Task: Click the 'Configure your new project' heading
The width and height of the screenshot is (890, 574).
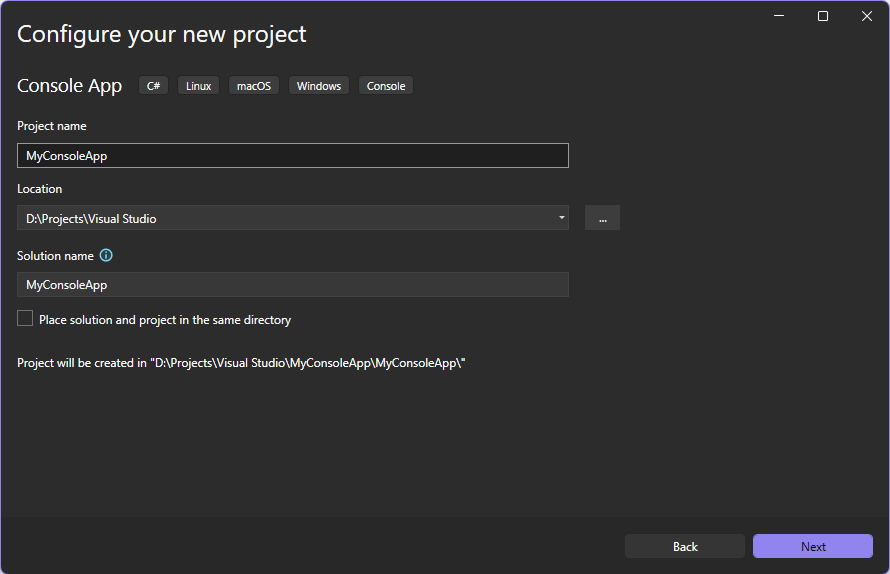Action: [162, 35]
